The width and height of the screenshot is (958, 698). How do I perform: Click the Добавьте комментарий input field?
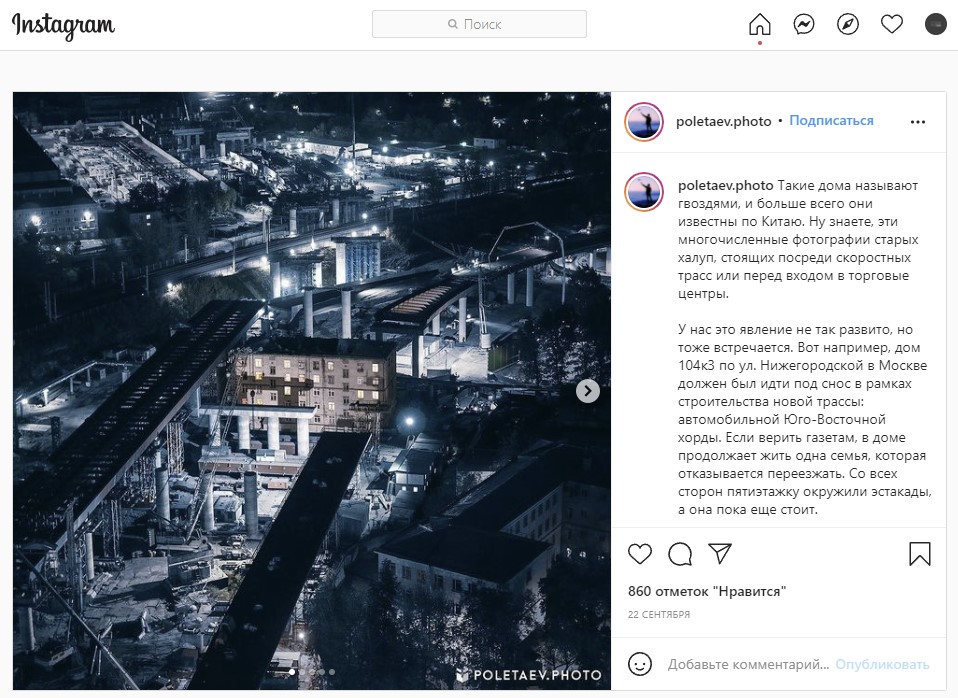point(748,664)
